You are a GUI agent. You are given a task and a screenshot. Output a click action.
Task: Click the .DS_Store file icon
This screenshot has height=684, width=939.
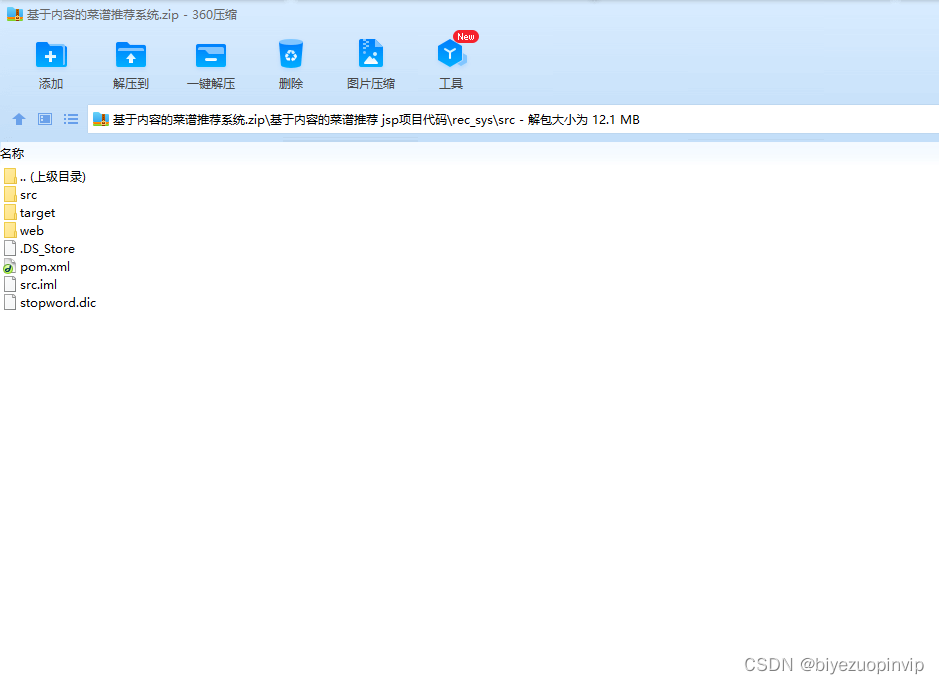coord(10,249)
